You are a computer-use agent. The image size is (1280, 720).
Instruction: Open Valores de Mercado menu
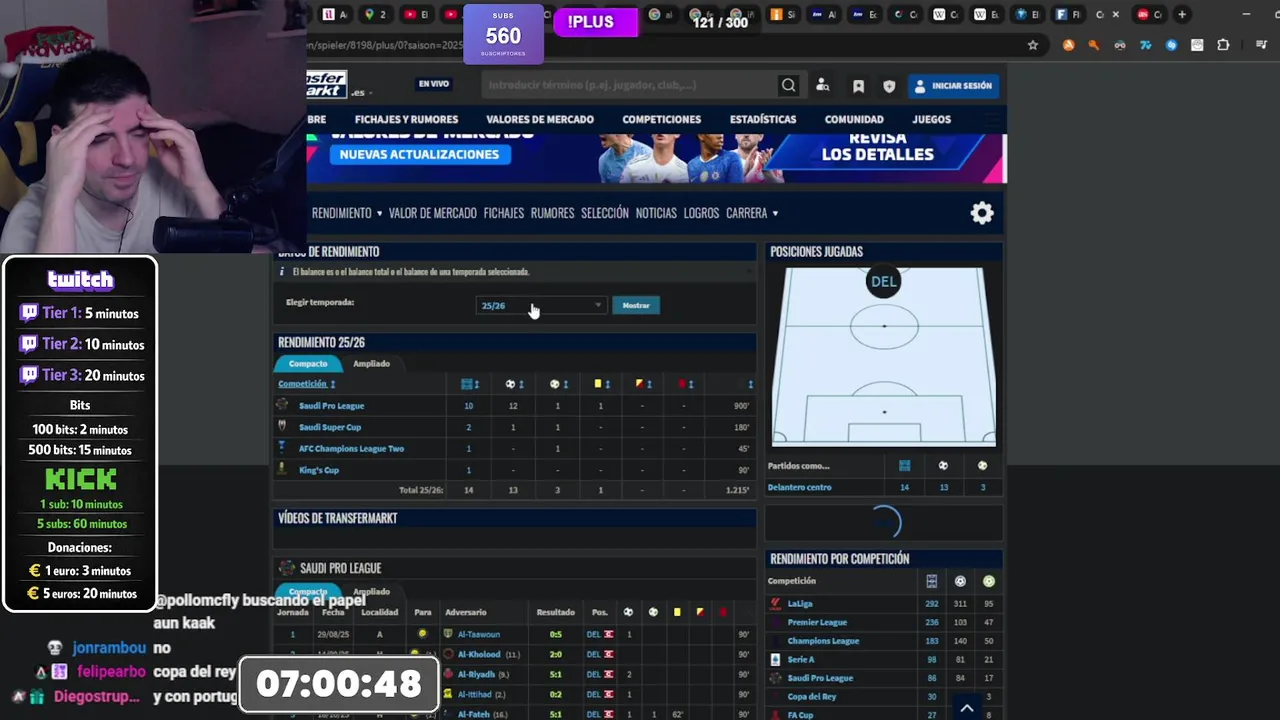tap(540, 119)
